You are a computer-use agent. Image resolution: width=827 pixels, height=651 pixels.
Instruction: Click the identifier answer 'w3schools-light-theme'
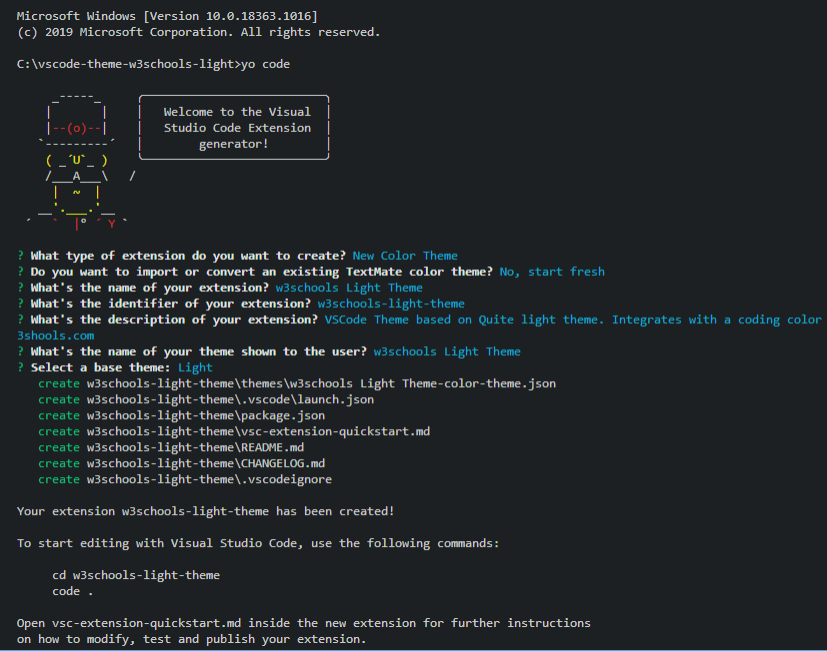pos(391,304)
